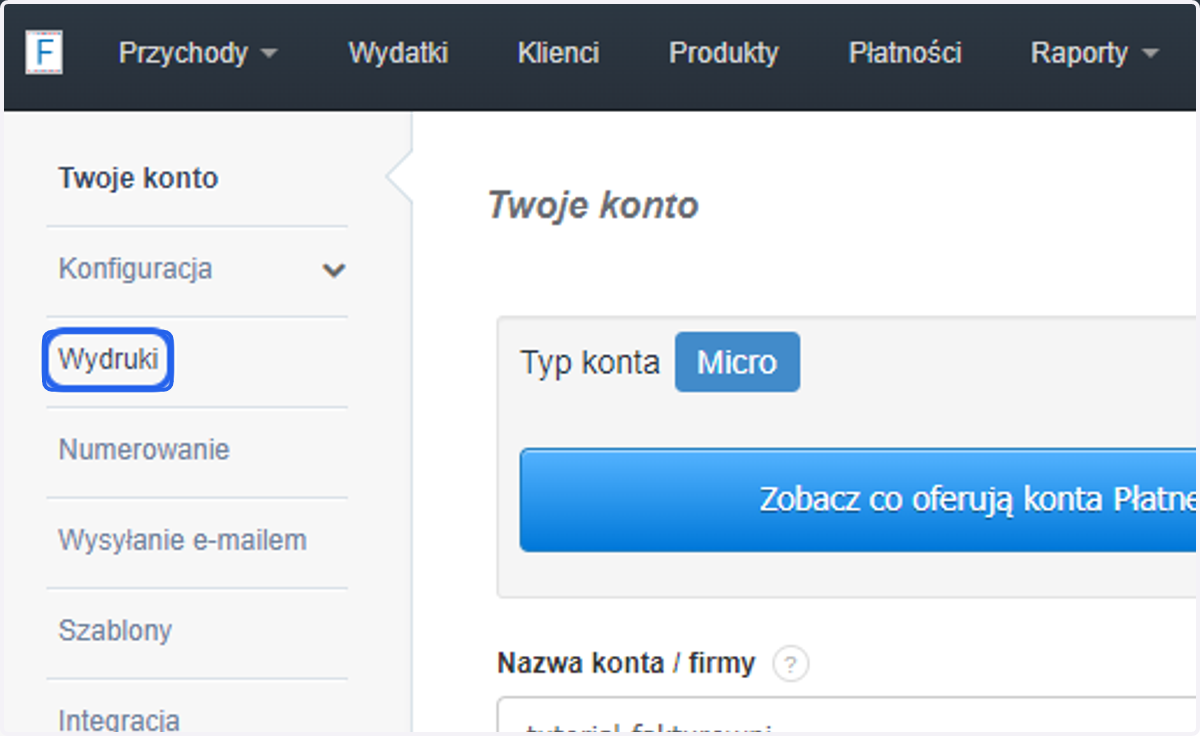This screenshot has height=736, width=1200.
Task: Click Zobacz co oferują konta Płatne button
Action: [858, 499]
